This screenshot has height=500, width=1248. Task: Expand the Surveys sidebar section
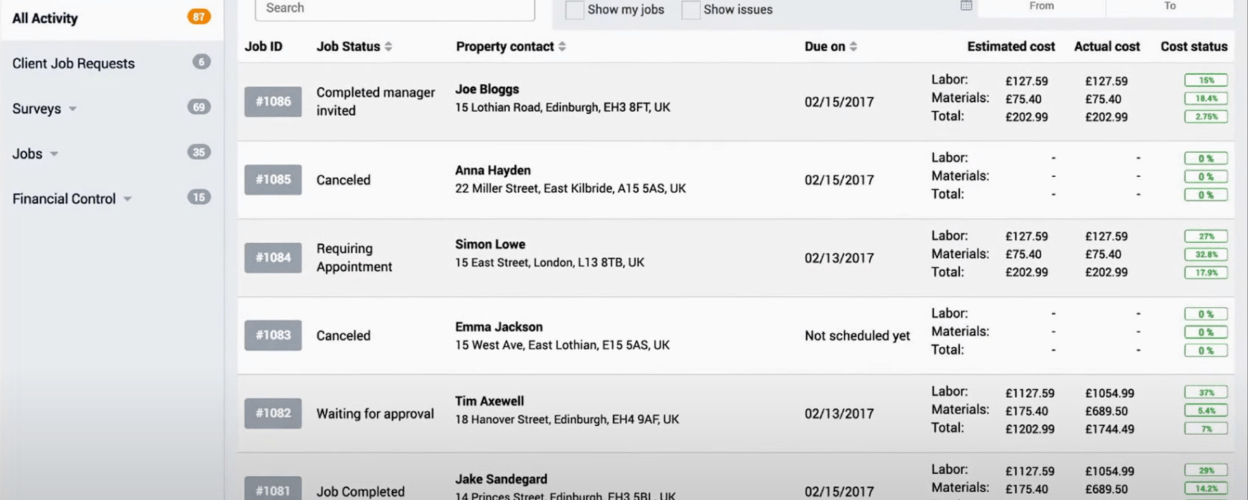tap(73, 109)
